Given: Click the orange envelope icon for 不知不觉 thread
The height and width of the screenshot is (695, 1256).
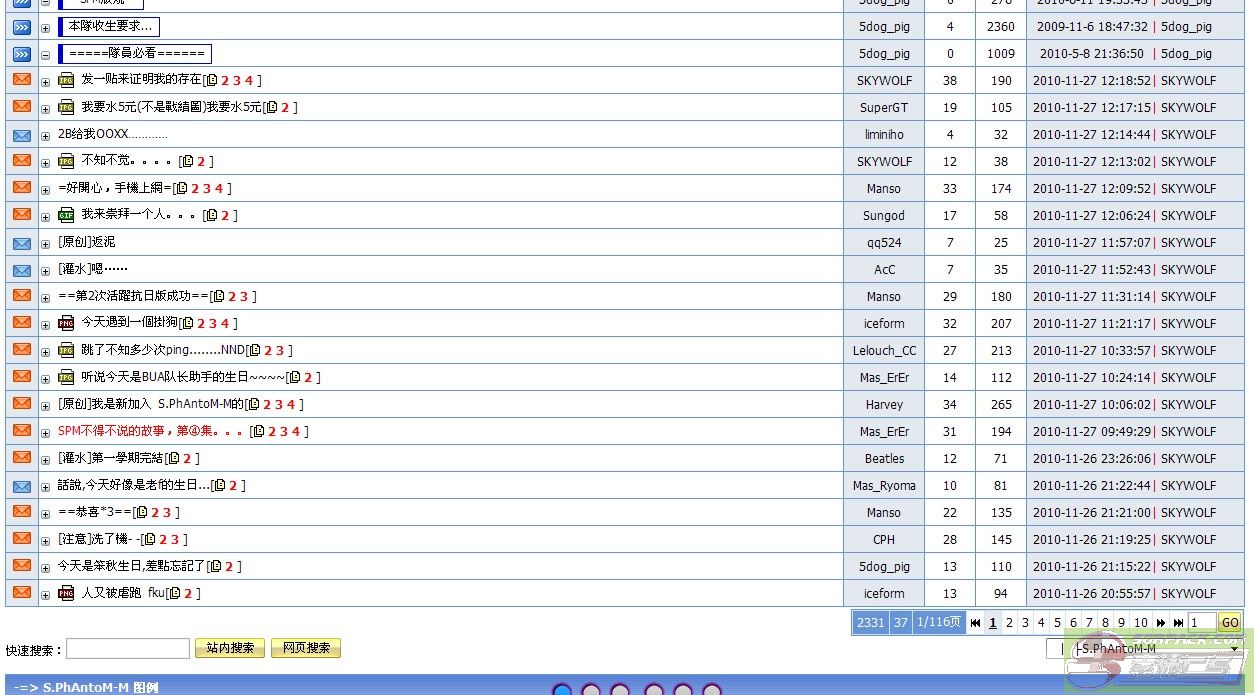Looking at the screenshot, I should click(x=22, y=161).
